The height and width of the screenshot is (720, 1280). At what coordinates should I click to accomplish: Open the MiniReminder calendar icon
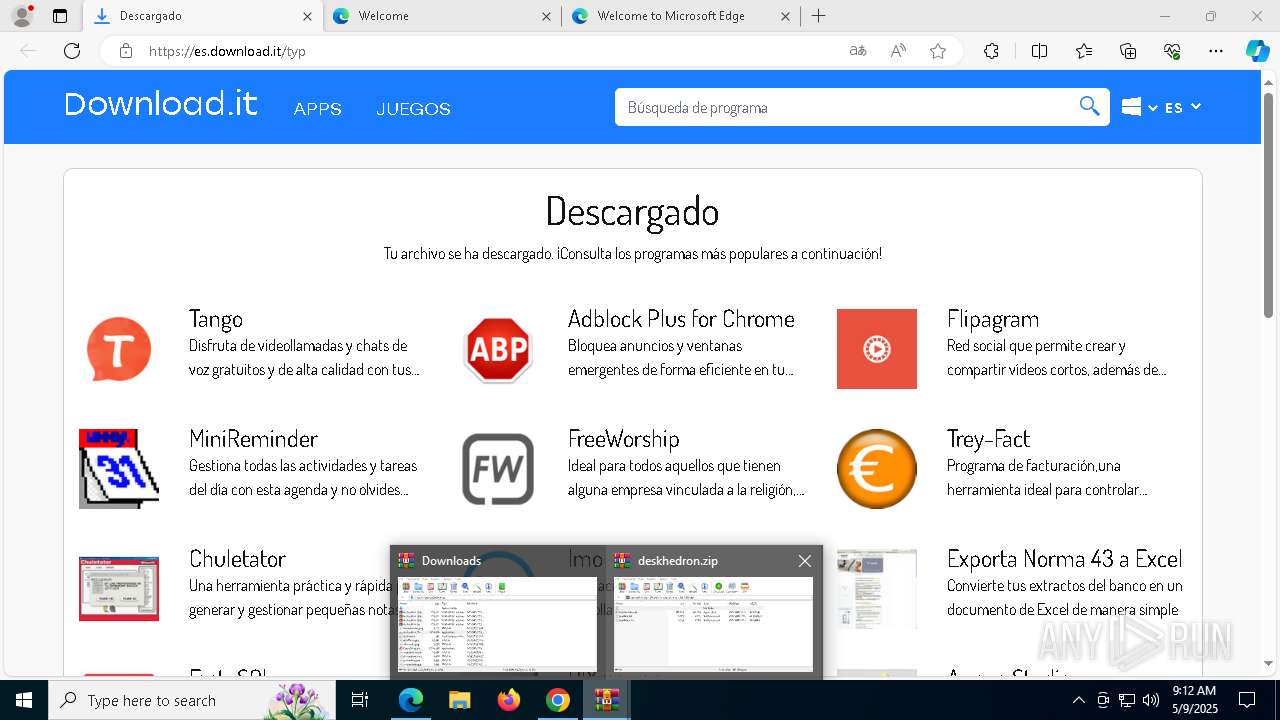pyautogui.click(x=119, y=469)
